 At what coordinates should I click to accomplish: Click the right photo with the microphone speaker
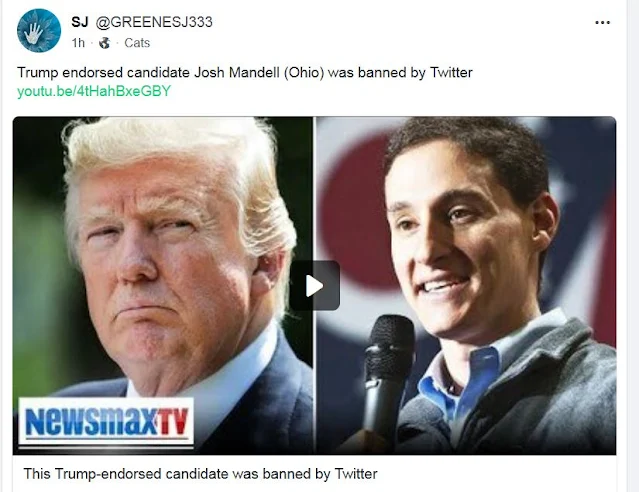[467, 285]
